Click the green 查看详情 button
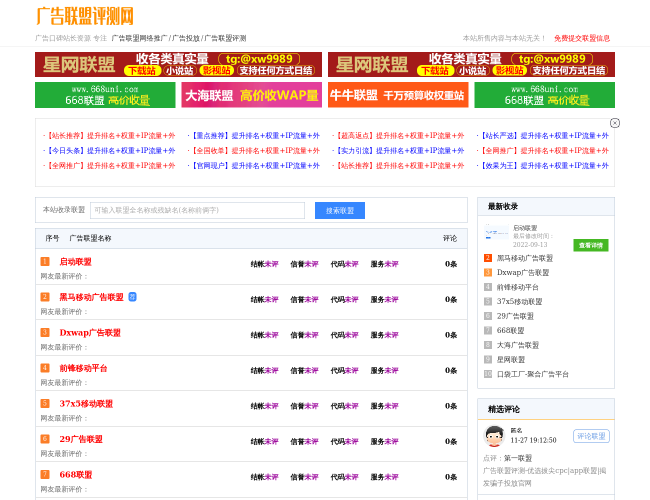The image size is (650, 500). pyautogui.click(x=591, y=245)
